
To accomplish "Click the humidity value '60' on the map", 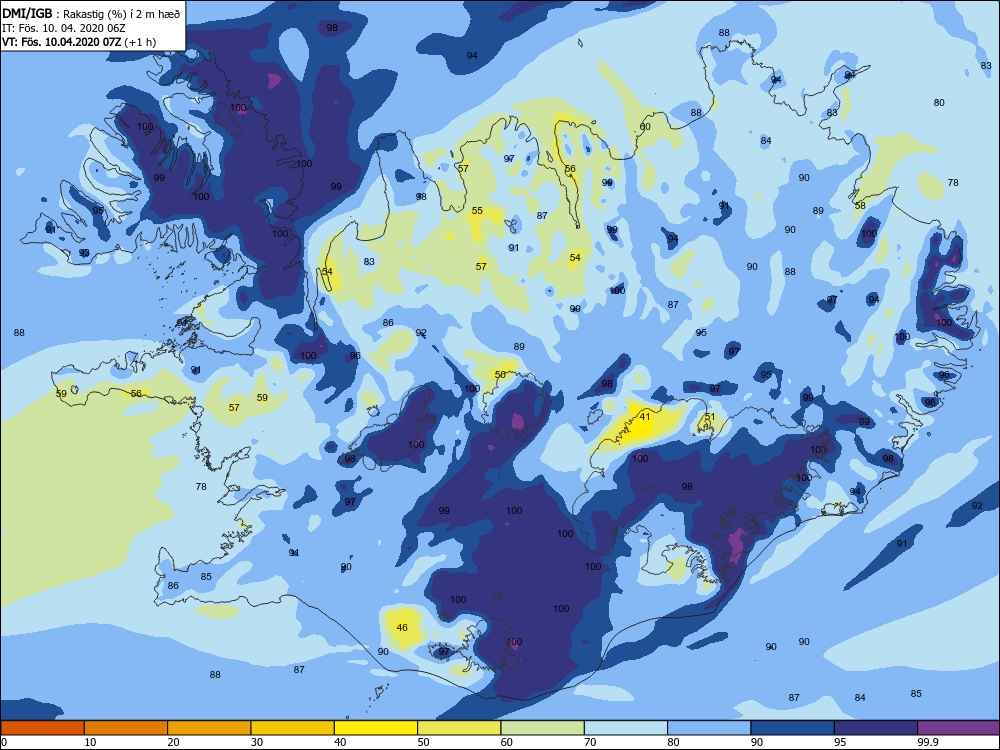I will pyautogui.click(x=645, y=126).
